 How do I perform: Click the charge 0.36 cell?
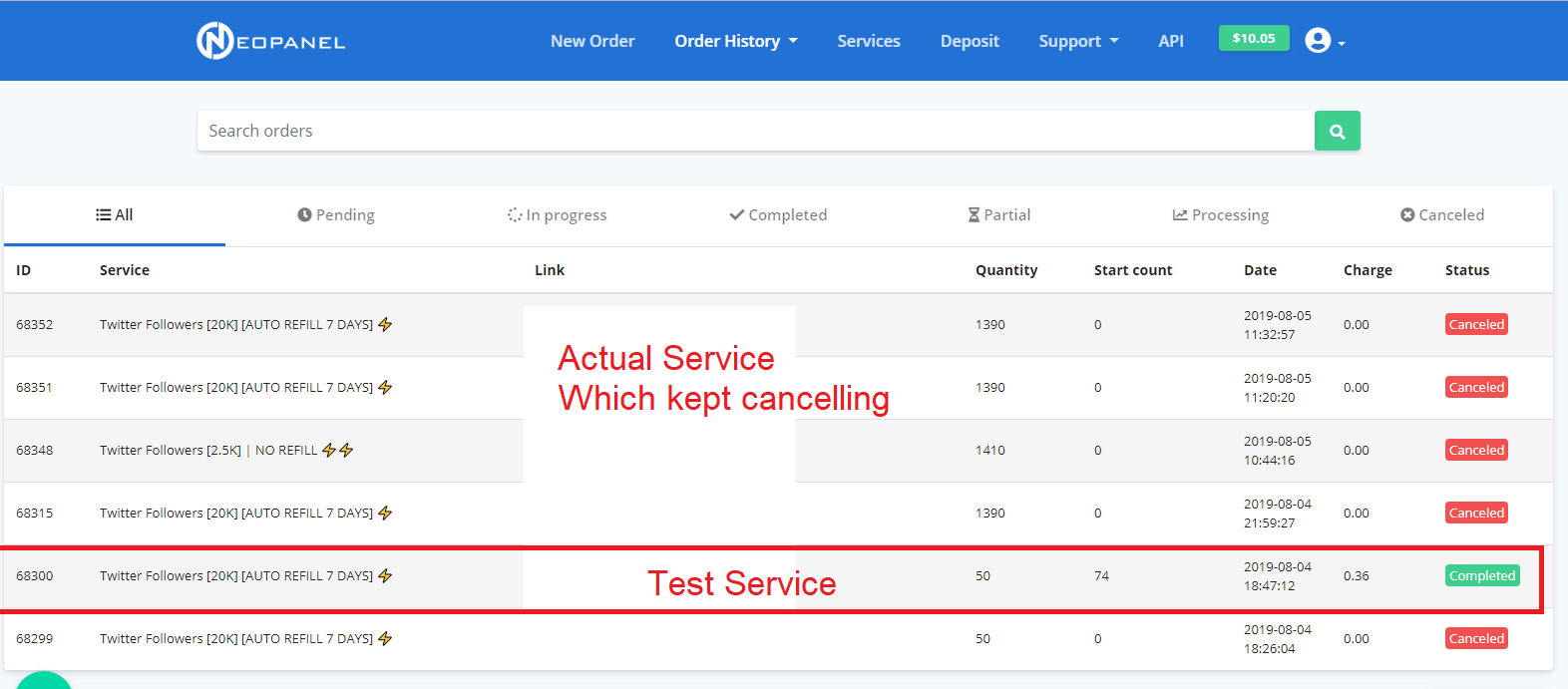1357,576
